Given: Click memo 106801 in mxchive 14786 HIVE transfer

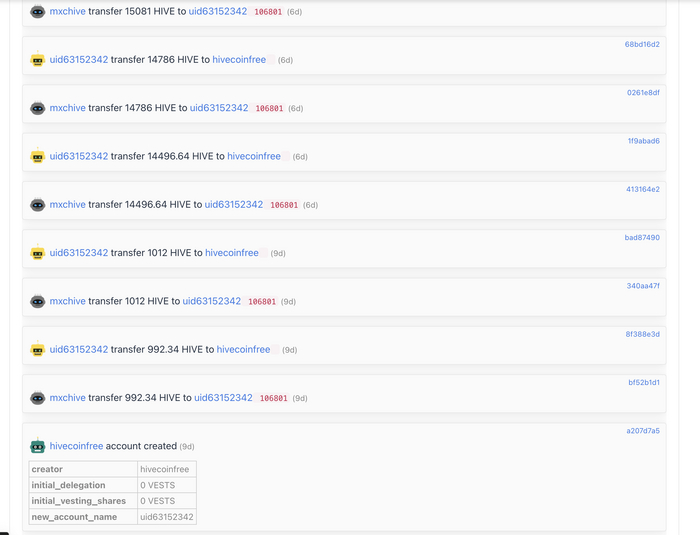Looking at the screenshot, I should click(x=269, y=109).
